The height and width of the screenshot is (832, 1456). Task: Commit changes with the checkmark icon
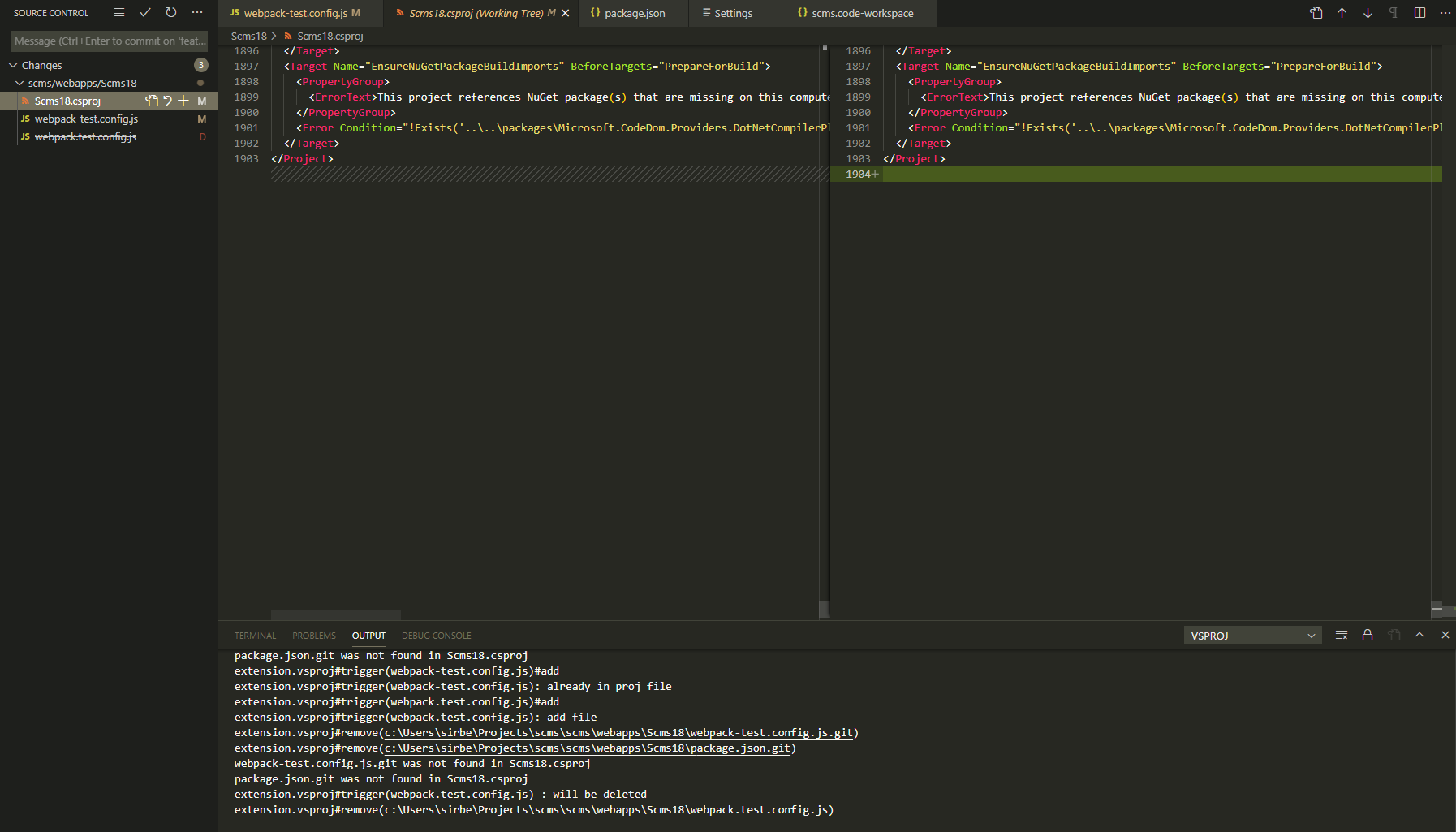point(145,12)
